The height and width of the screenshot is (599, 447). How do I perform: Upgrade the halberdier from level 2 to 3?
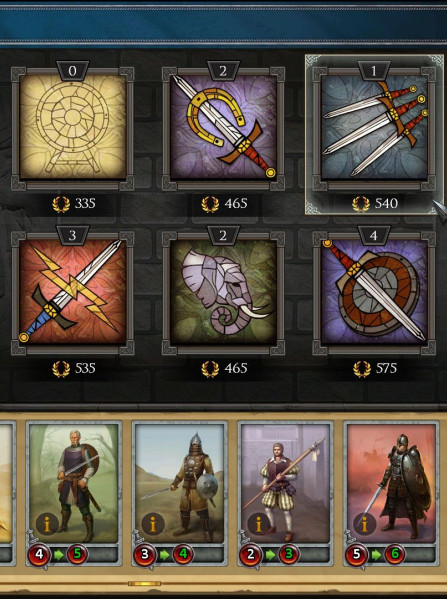269,554
